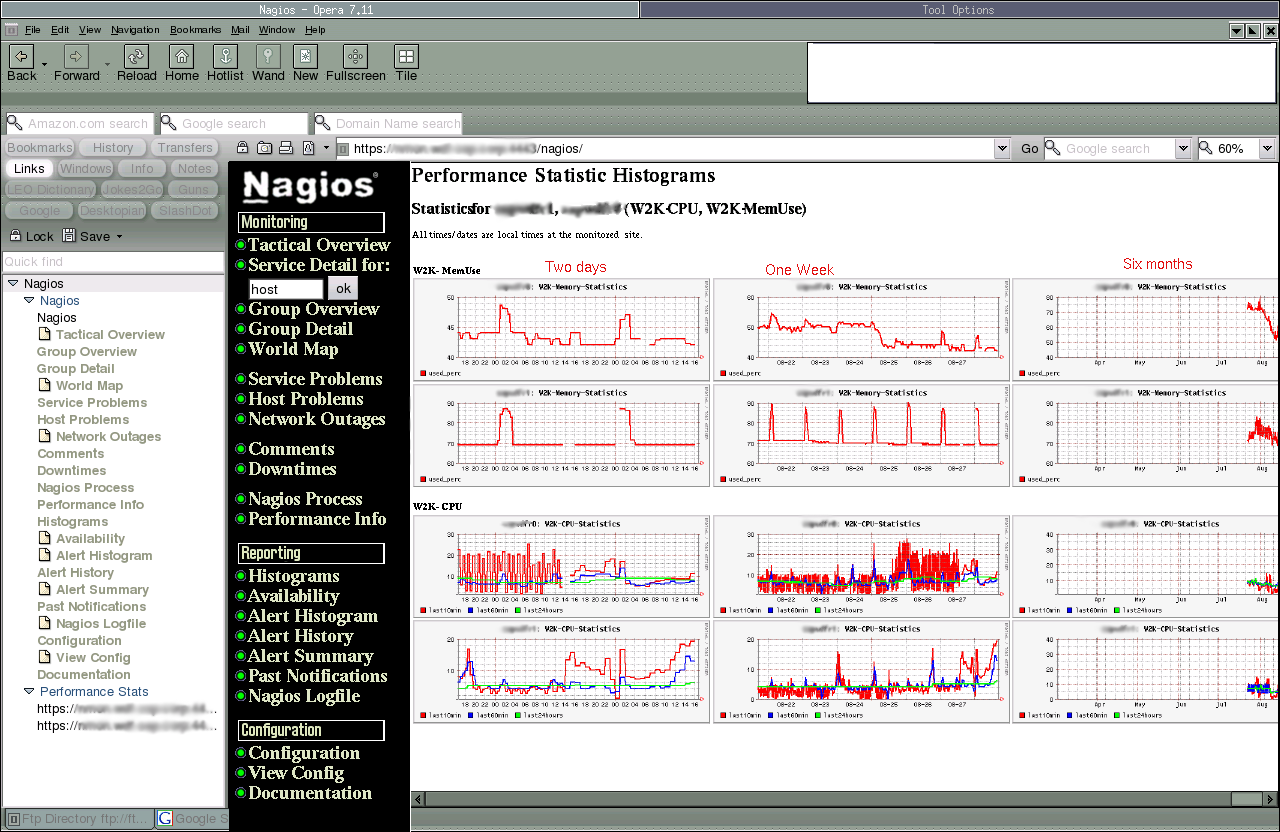Click the Quick find field in Links panel
This screenshot has height=832, width=1280.
113,261
